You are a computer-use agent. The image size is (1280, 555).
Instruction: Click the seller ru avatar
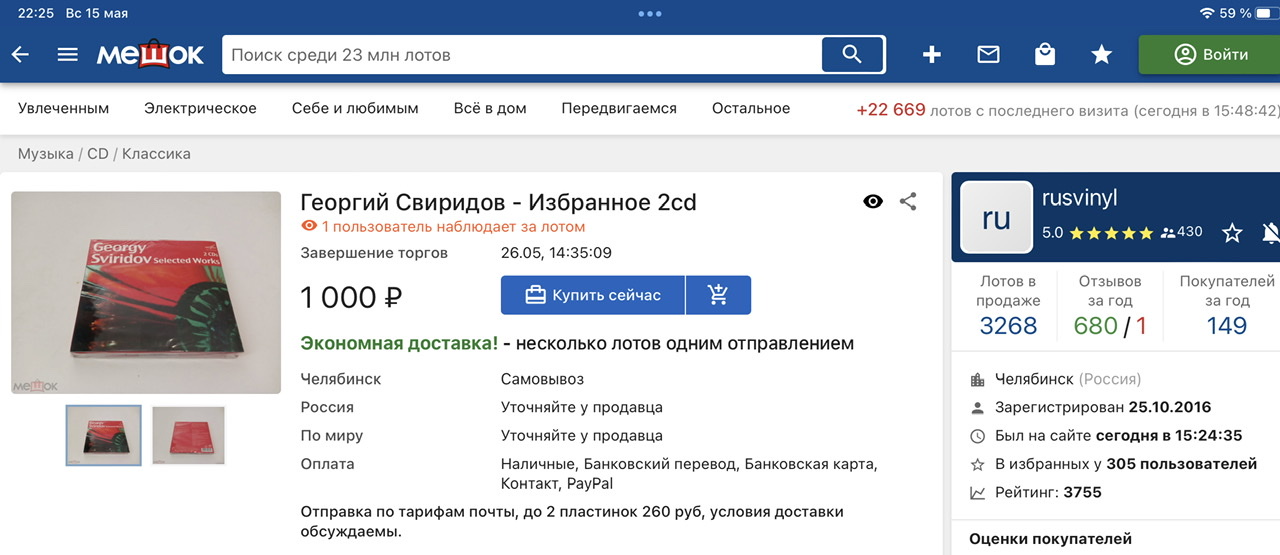(x=996, y=218)
